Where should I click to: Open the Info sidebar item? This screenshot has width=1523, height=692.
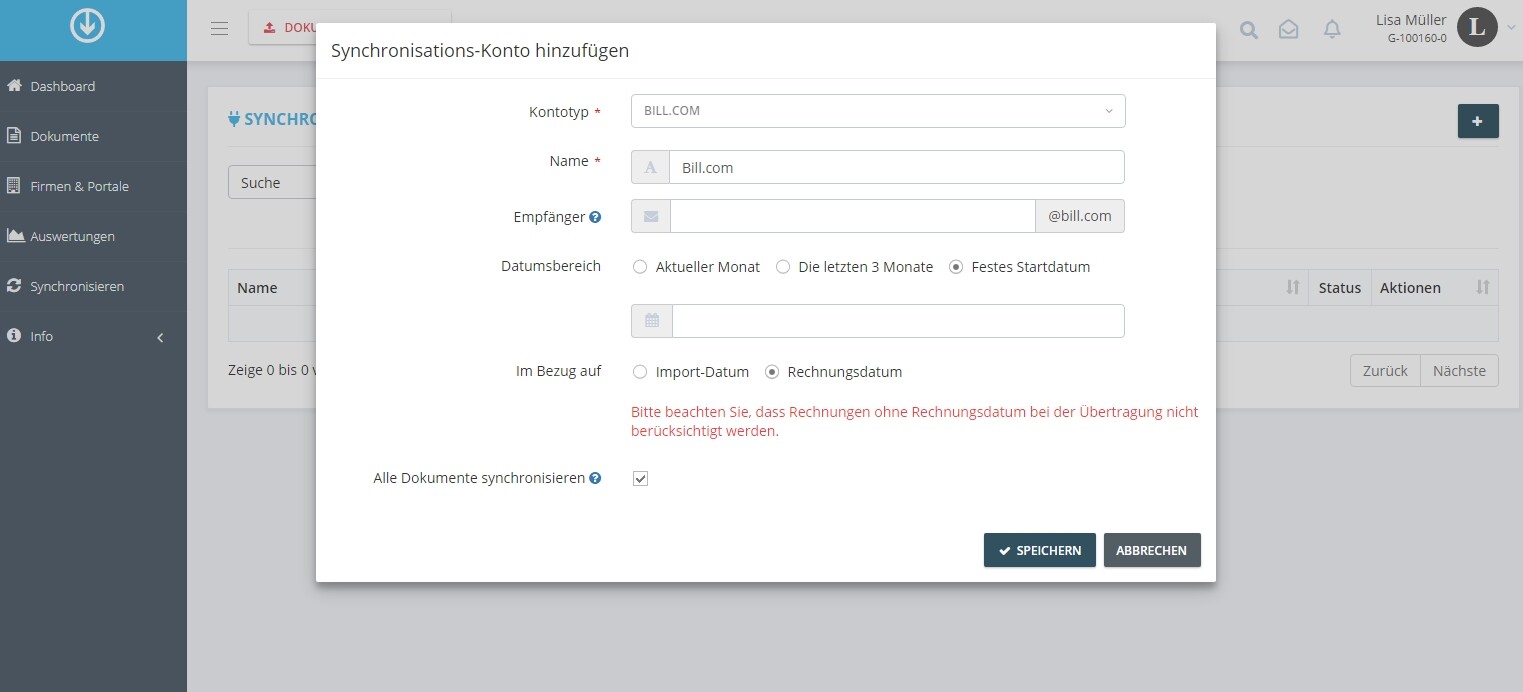click(x=93, y=336)
